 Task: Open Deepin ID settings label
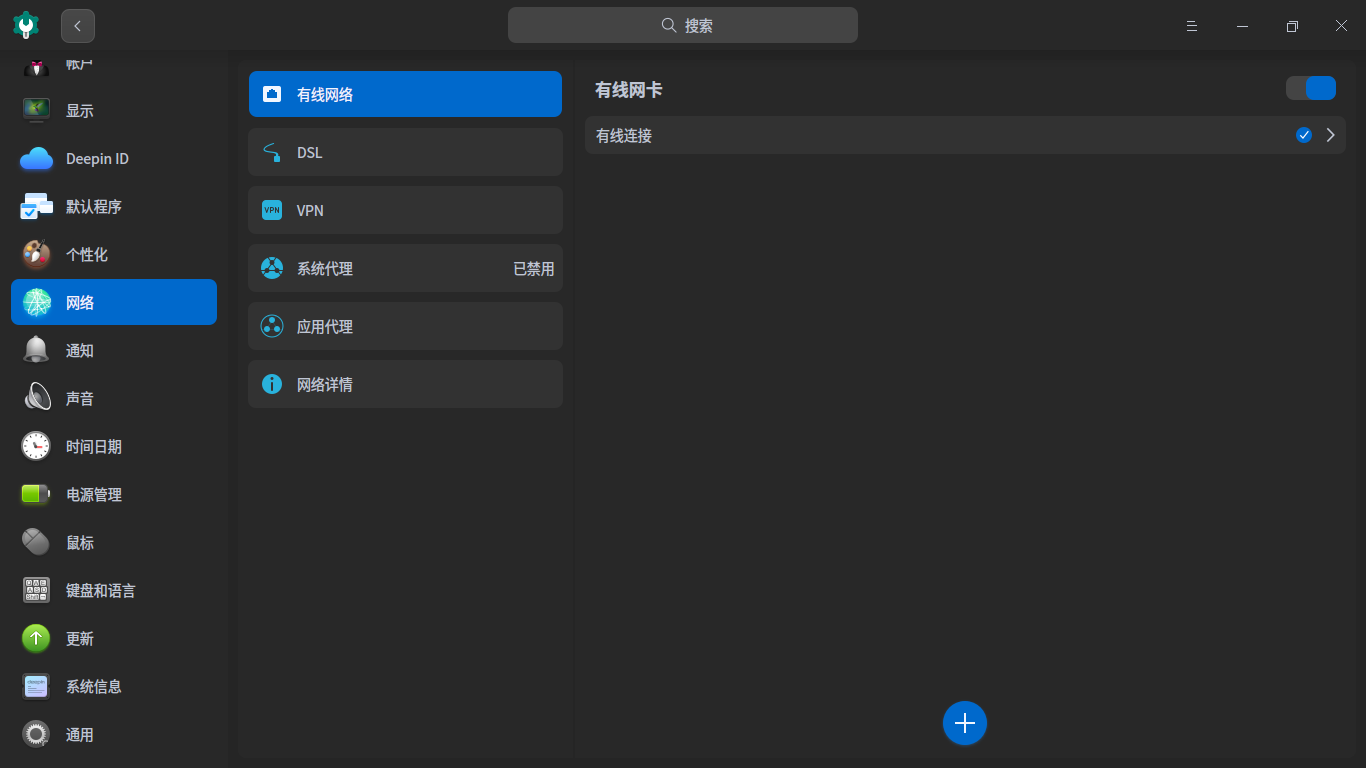[x=97, y=159]
